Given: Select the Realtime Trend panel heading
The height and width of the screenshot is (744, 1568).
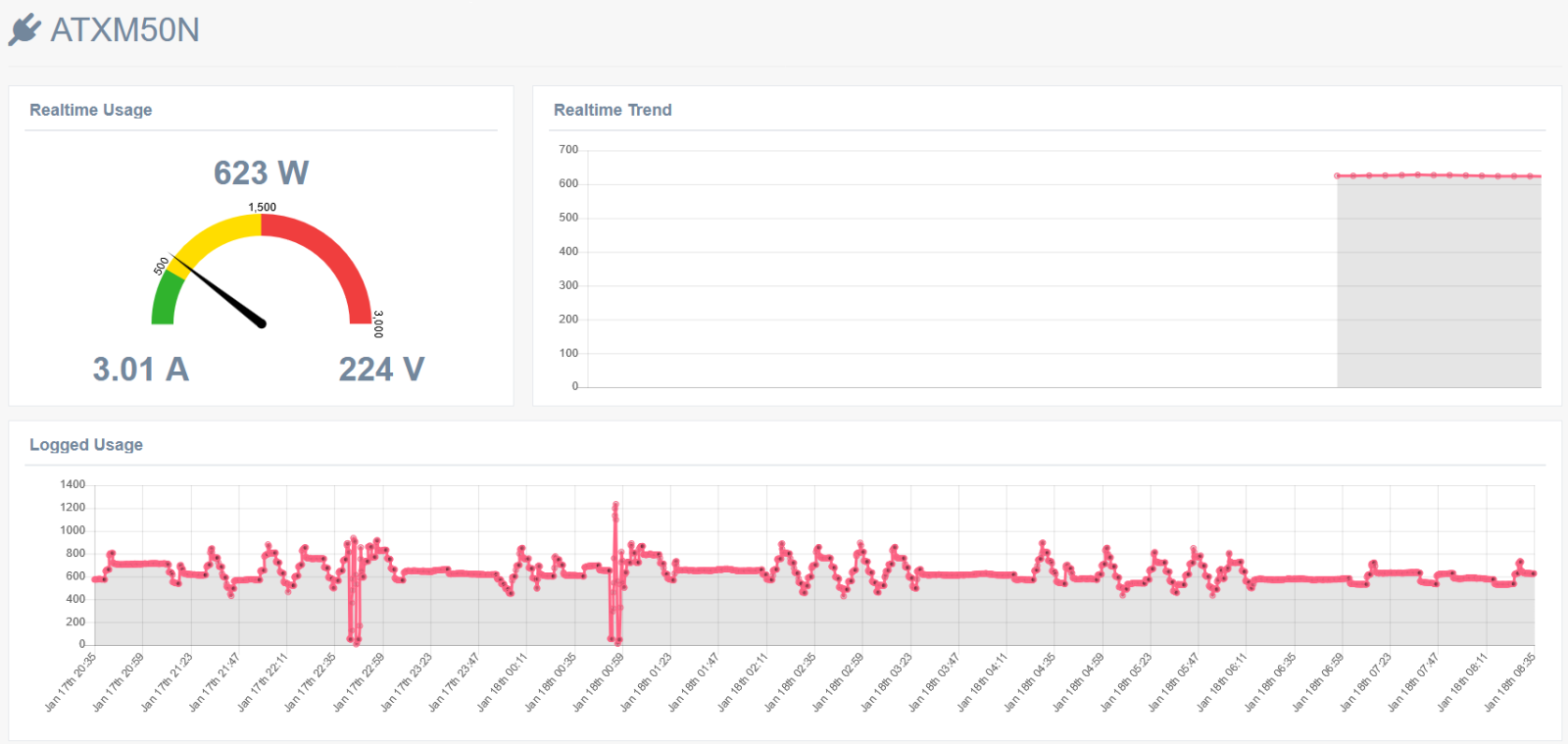Looking at the screenshot, I should [612, 110].
